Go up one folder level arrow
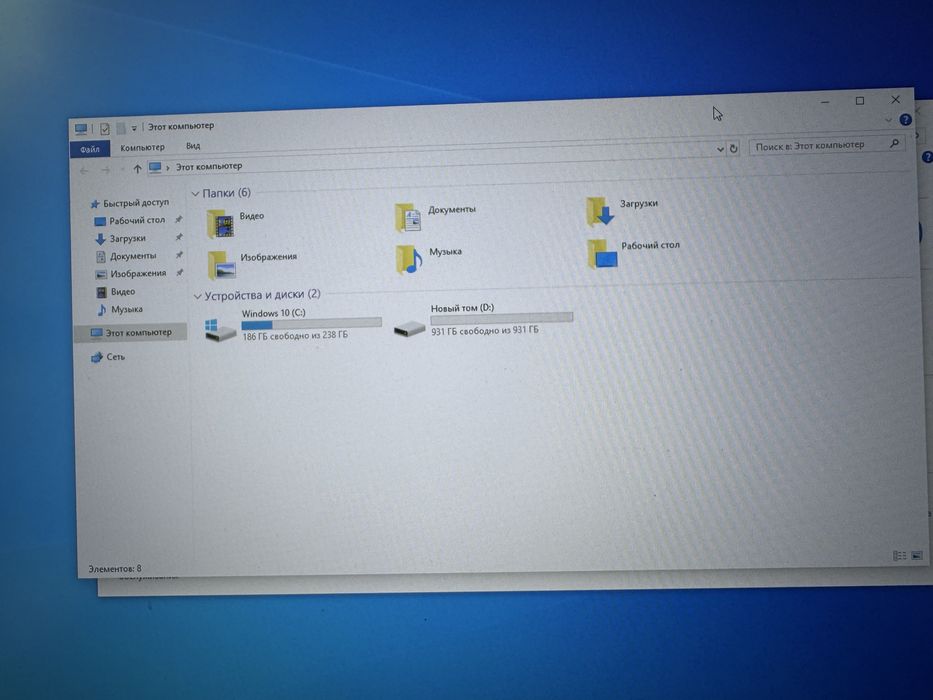 point(137,169)
